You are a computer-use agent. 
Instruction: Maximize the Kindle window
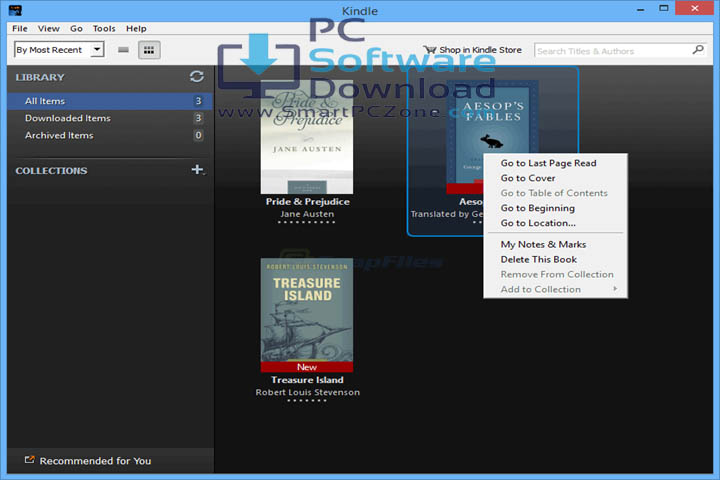coord(664,8)
